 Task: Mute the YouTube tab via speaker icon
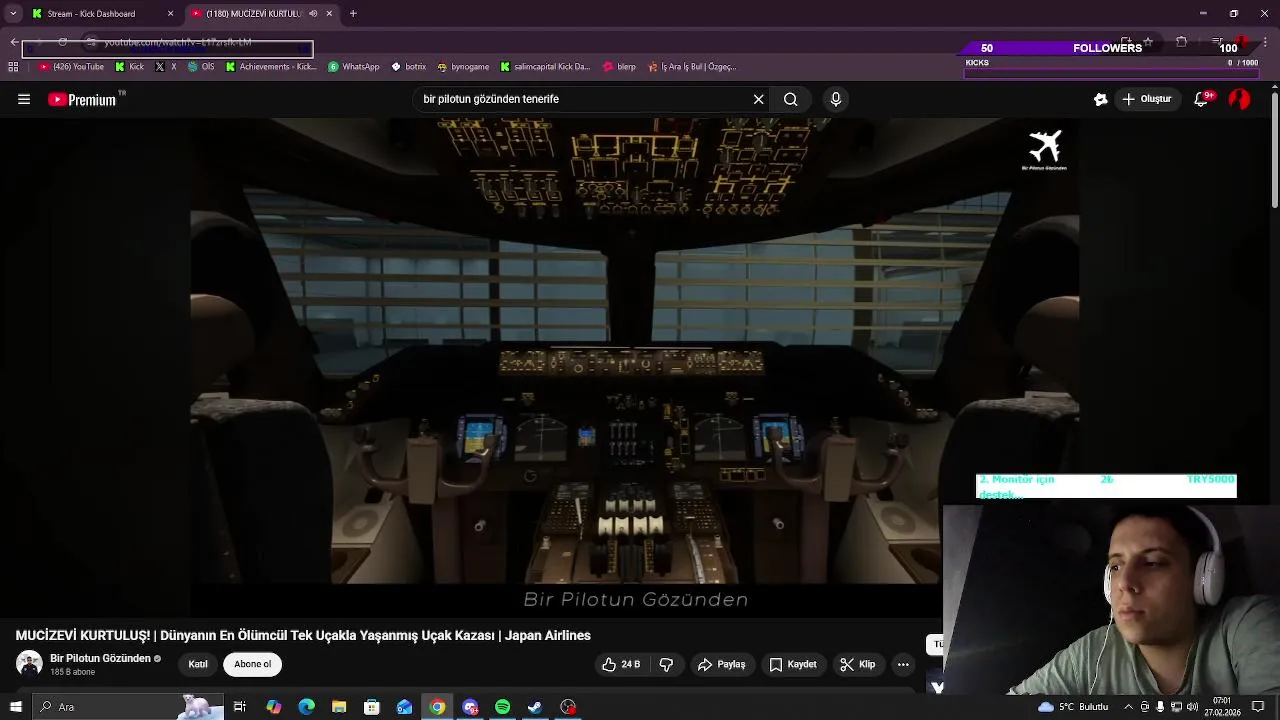(x=313, y=14)
